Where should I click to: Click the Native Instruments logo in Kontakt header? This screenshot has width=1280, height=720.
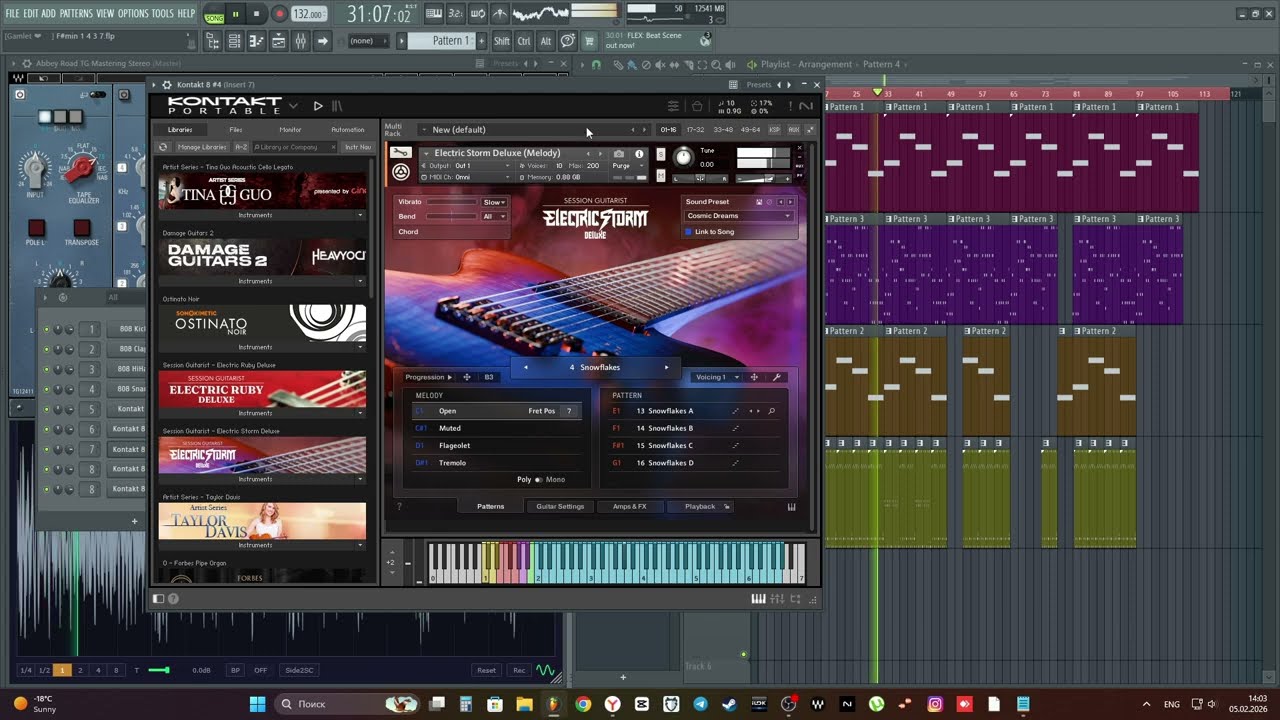806,106
